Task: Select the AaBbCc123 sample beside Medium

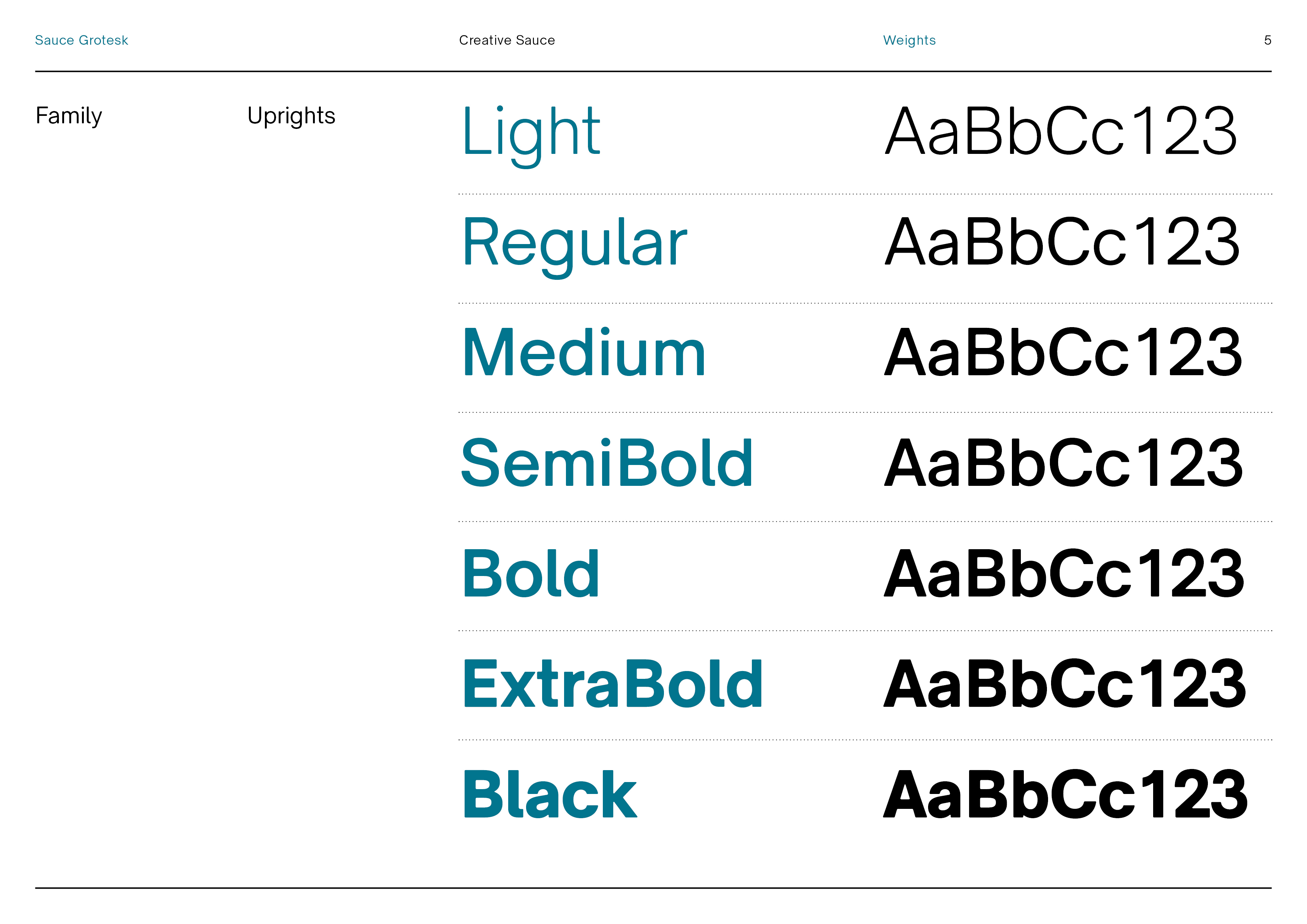Action: coord(1063,352)
